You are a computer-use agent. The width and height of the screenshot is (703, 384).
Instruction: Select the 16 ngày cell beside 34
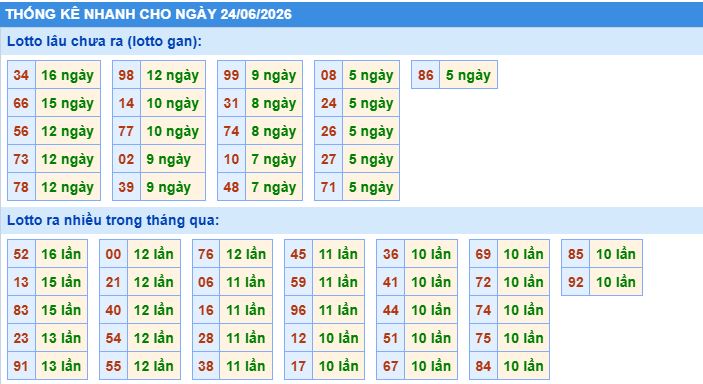[68, 75]
